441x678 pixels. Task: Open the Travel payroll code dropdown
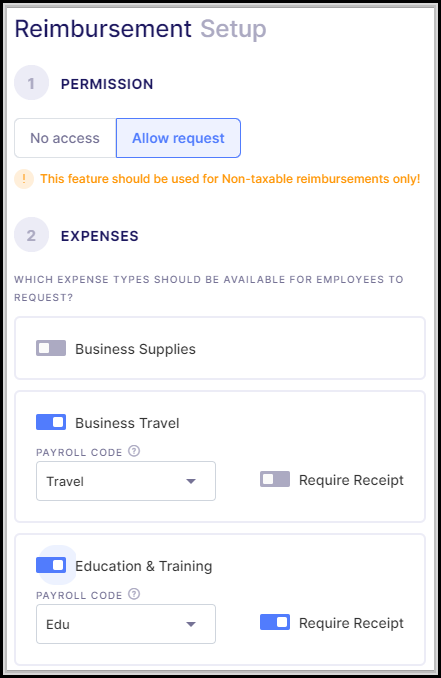click(x=126, y=481)
